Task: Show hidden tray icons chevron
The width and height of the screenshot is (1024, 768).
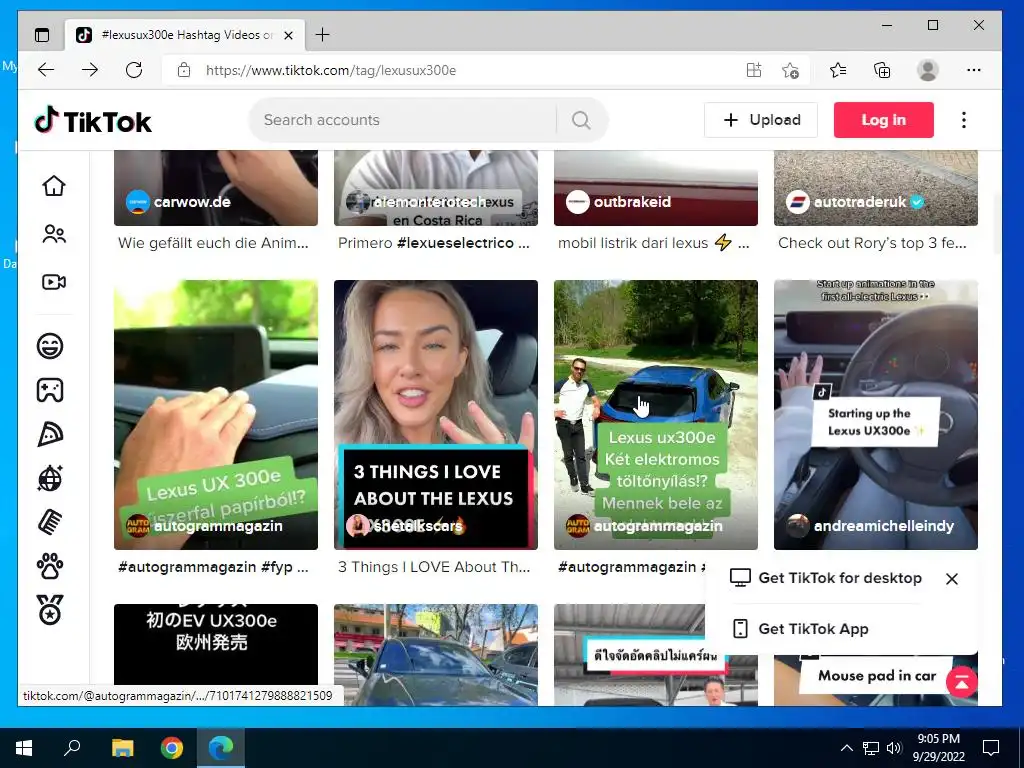Action: click(846, 748)
